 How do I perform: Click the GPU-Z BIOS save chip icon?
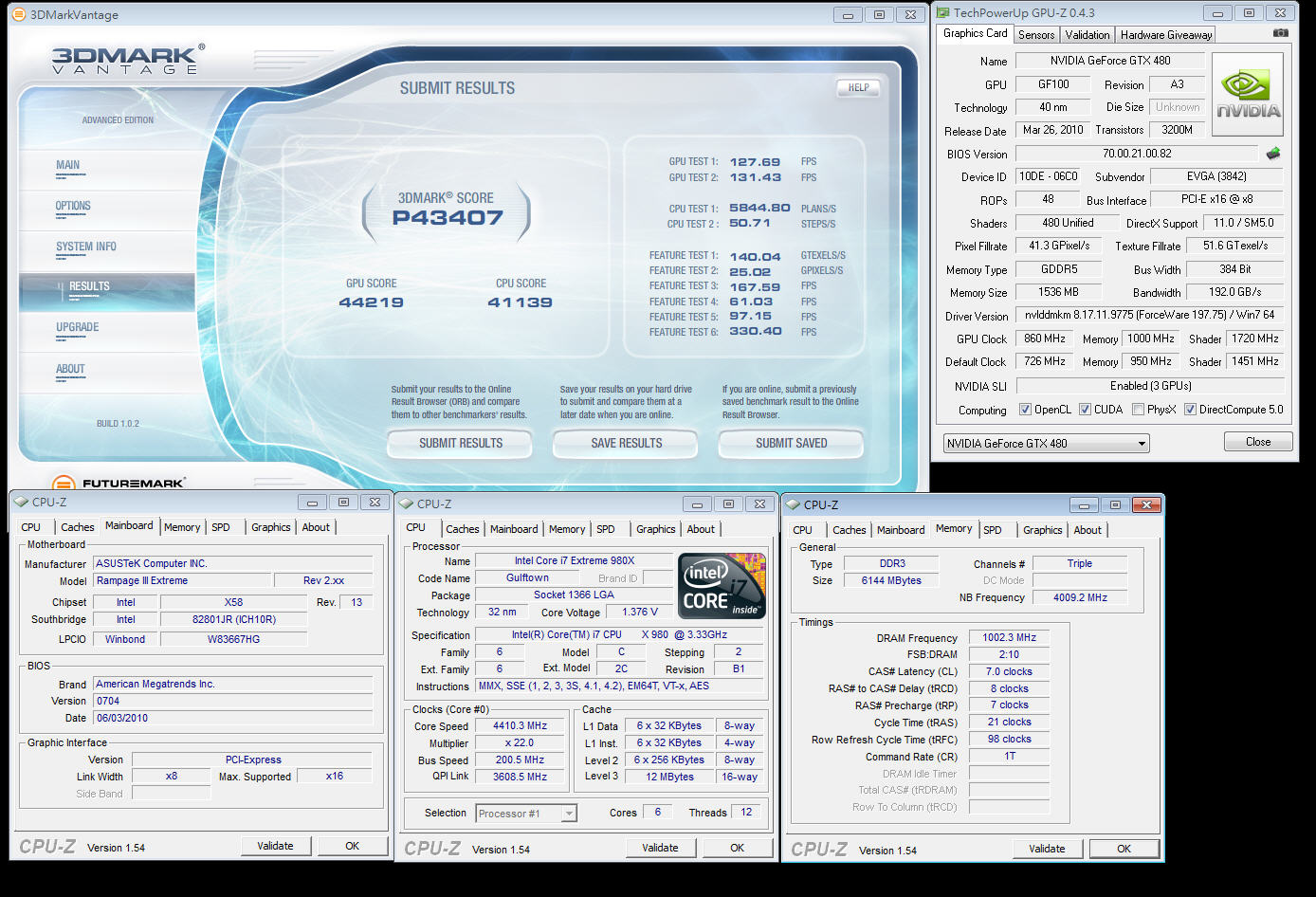[1273, 153]
